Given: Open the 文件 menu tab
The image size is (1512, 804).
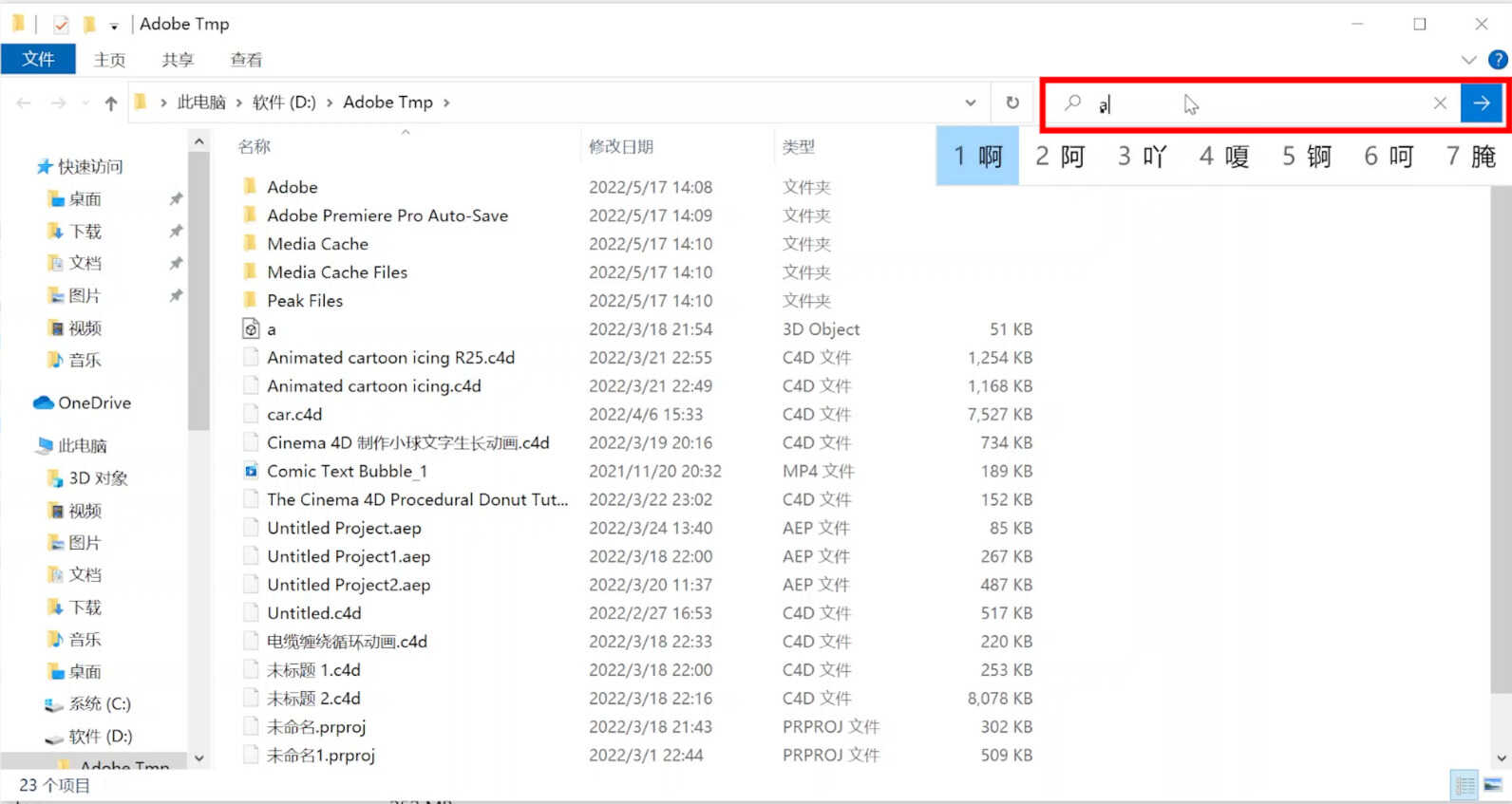Looking at the screenshot, I should click(x=38, y=59).
